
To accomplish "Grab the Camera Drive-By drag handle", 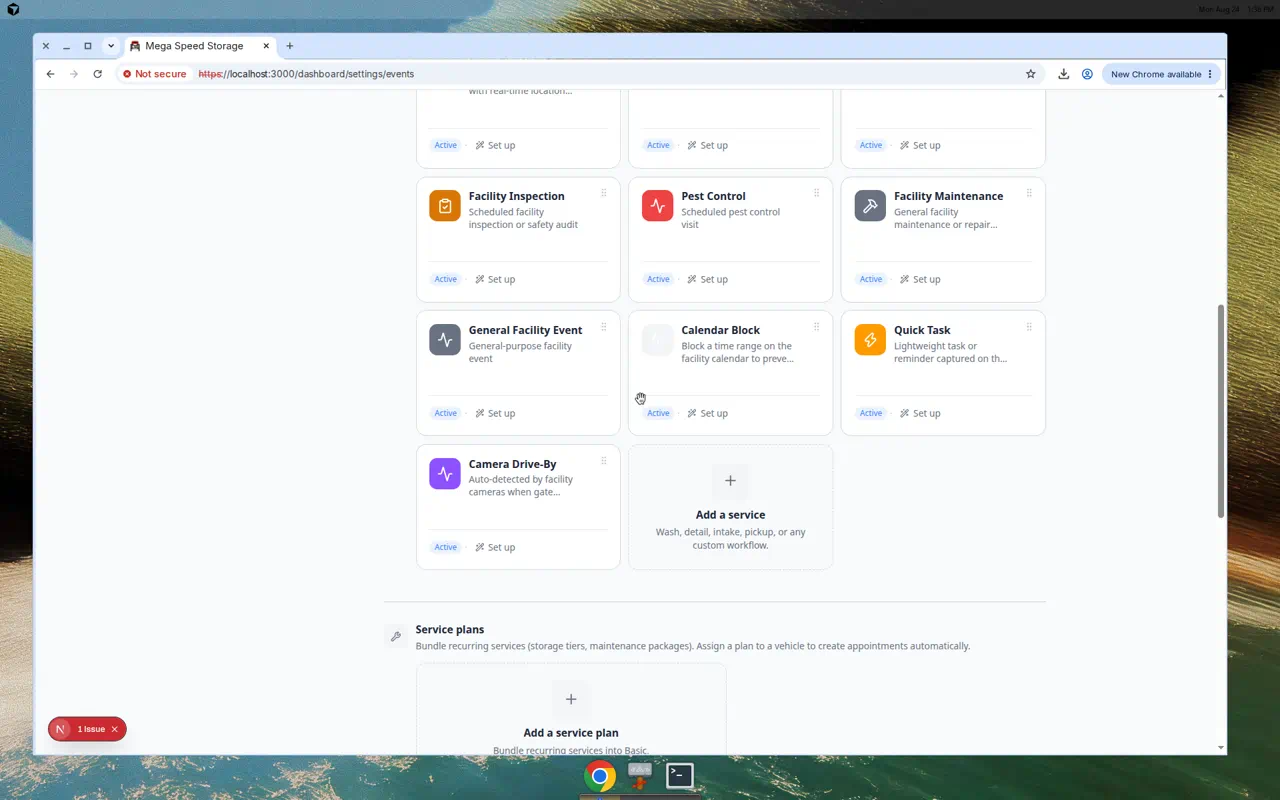I will 604,461.
